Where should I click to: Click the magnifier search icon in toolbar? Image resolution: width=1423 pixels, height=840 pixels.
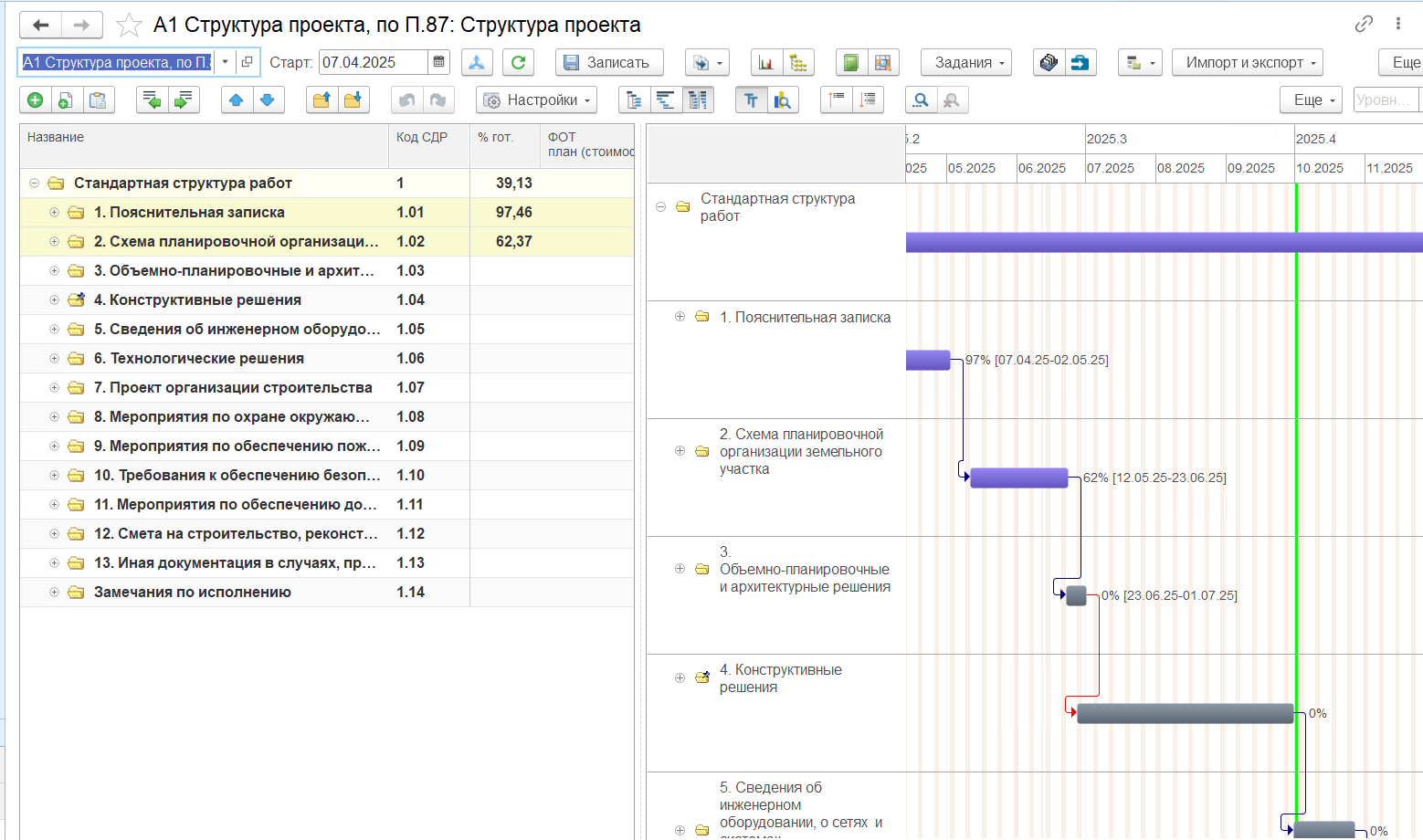921,100
